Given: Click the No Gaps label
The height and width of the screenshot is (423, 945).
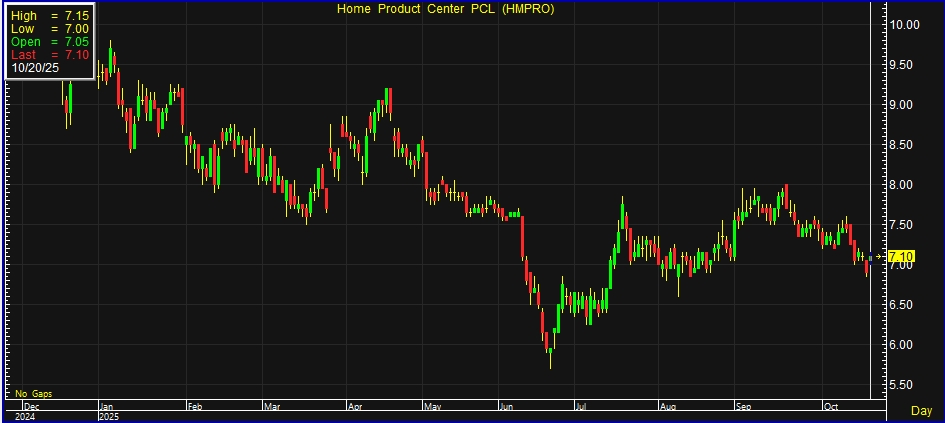Looking at the screenshot, I should (32, 393).
